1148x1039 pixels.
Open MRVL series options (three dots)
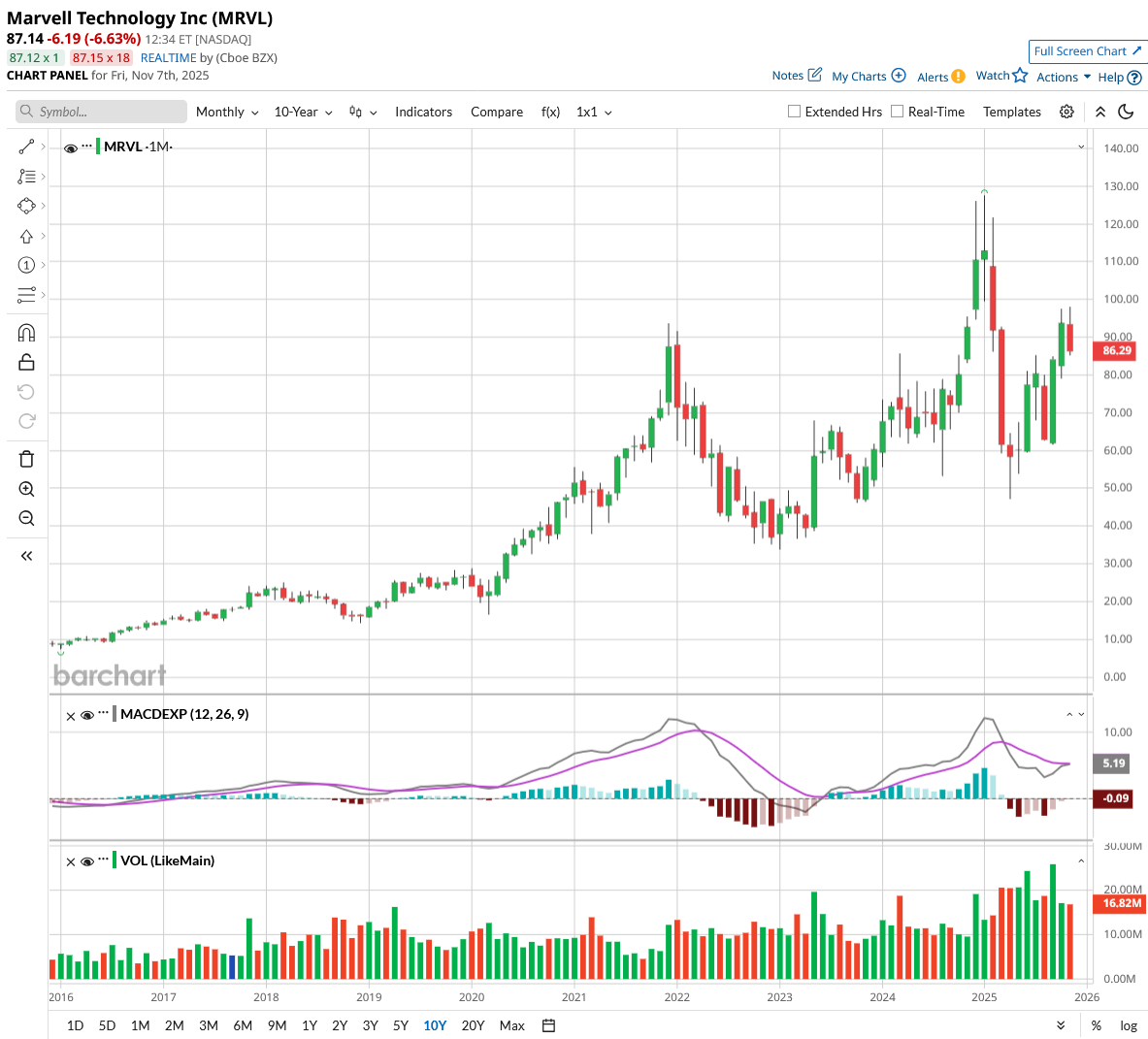tap(86, 146)
